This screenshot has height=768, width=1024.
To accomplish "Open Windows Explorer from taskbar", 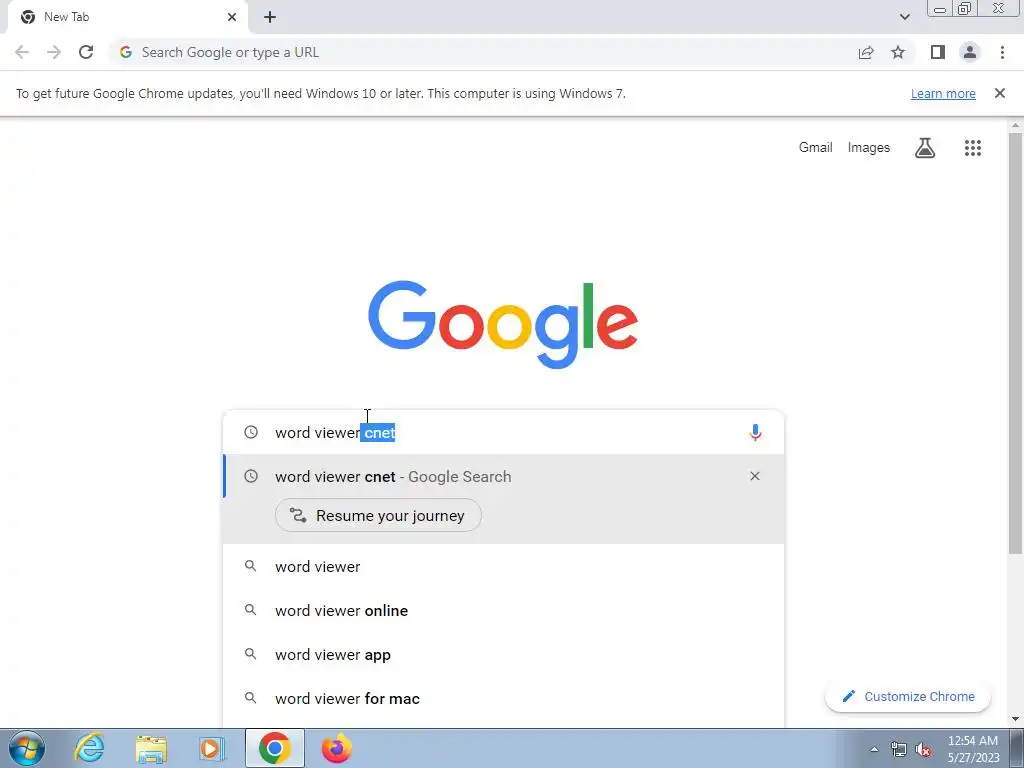I will 151,749.
